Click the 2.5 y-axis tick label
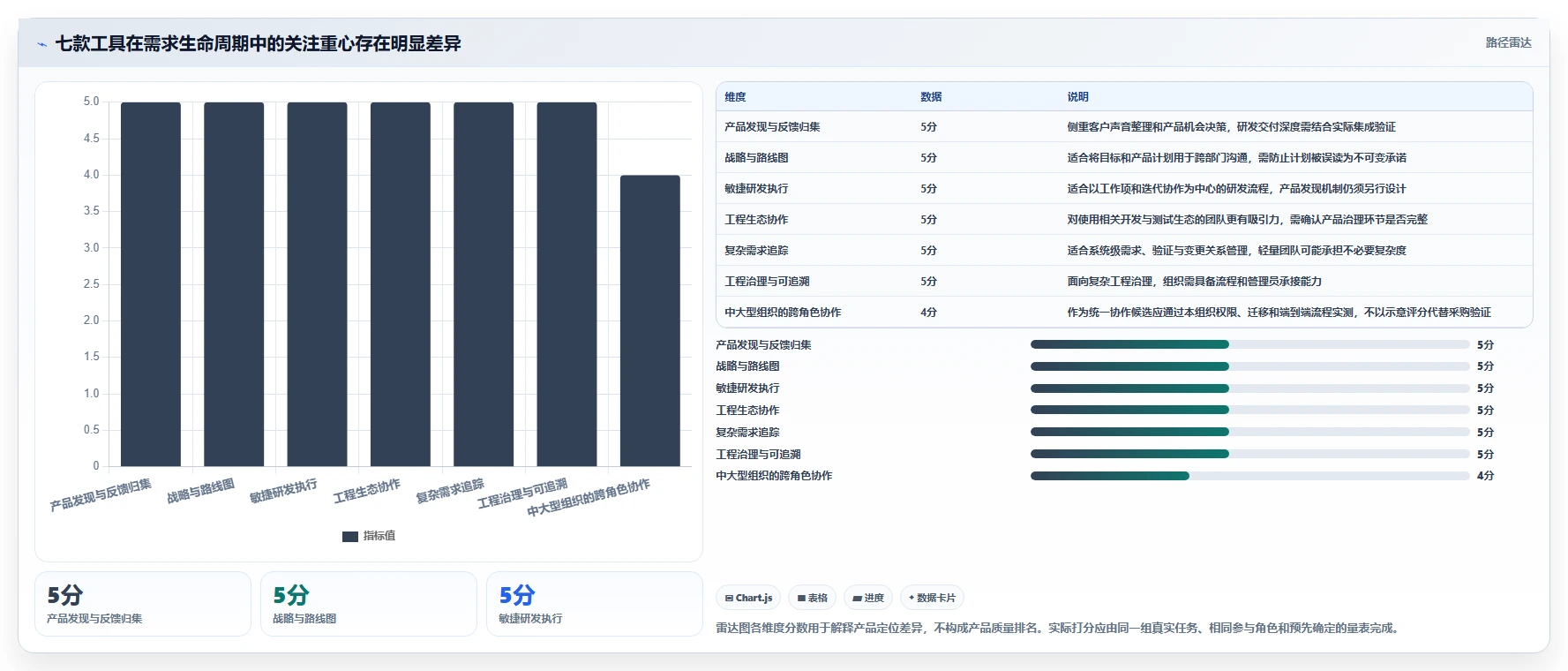This screenshot has width=1568, height=671. pos(91,284)
